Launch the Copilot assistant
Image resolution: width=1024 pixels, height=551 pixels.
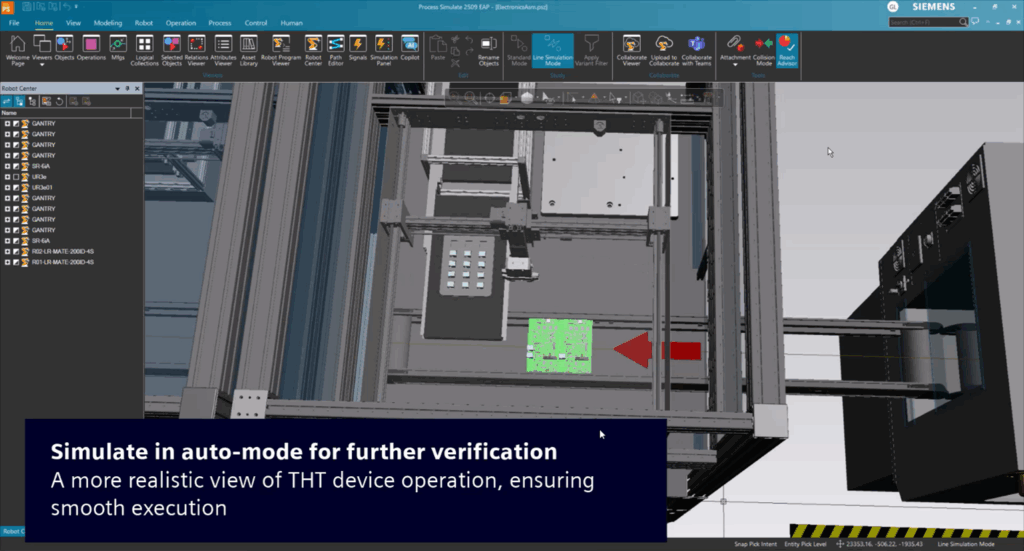[x=409, y=49]
